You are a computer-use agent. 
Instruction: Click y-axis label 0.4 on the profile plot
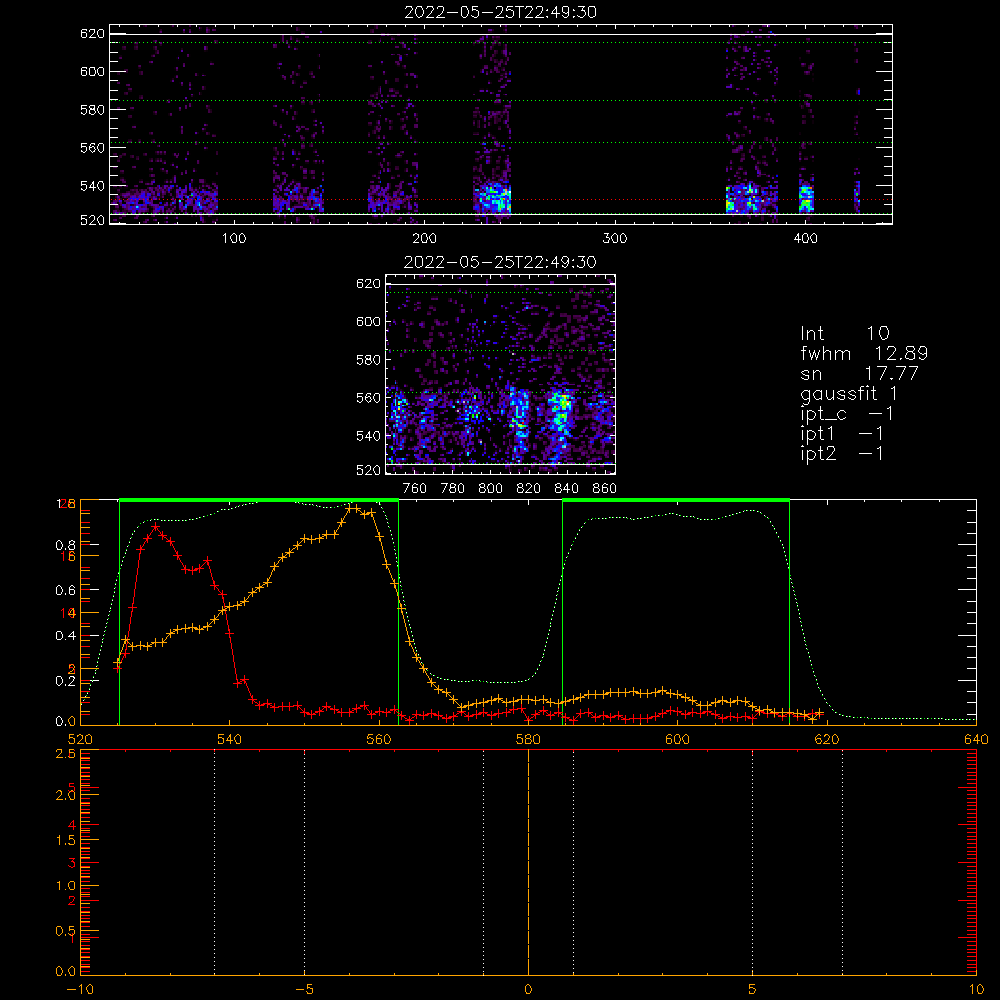[x=66, y=636]
